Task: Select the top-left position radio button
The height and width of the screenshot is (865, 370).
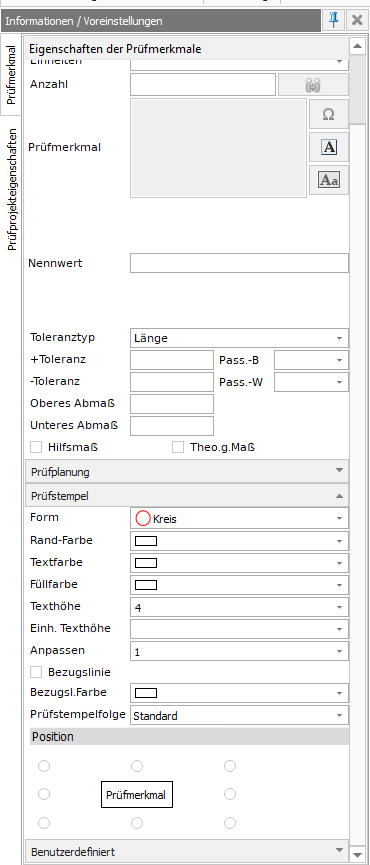Action: click(x=44, y=766)
